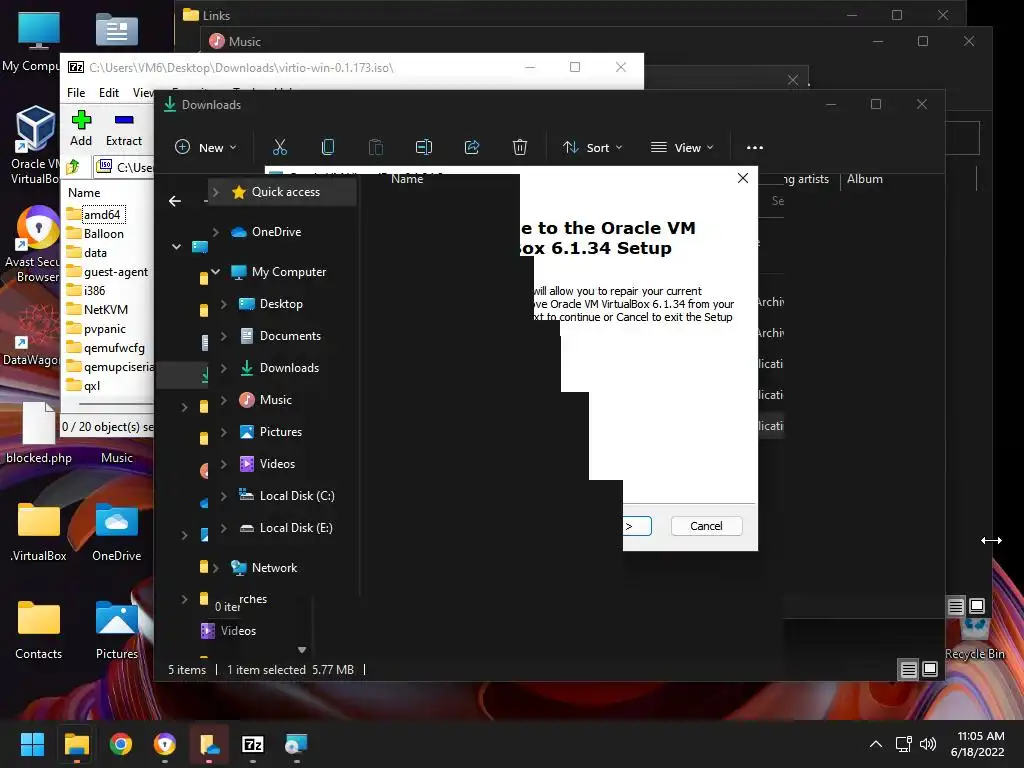Click the Name column header in 7-Zip
1024x768 pixels.
click(x=84, y=193)
